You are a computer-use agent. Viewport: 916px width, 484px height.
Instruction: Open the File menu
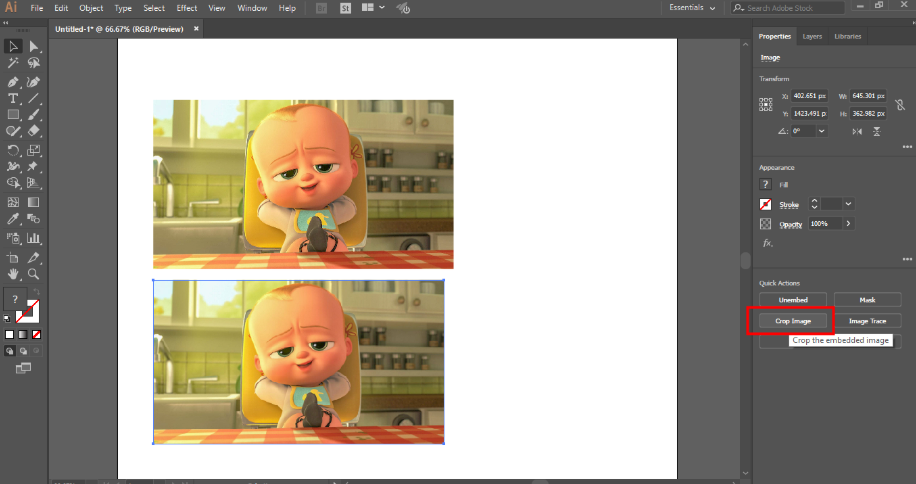[36, 8]
